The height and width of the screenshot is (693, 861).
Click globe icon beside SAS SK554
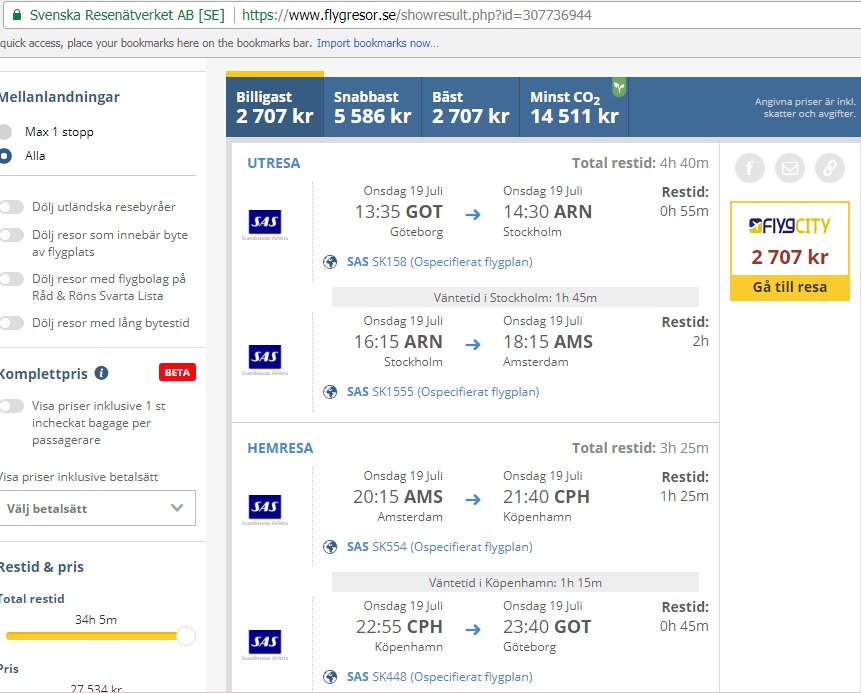click(x=331, y=547)
